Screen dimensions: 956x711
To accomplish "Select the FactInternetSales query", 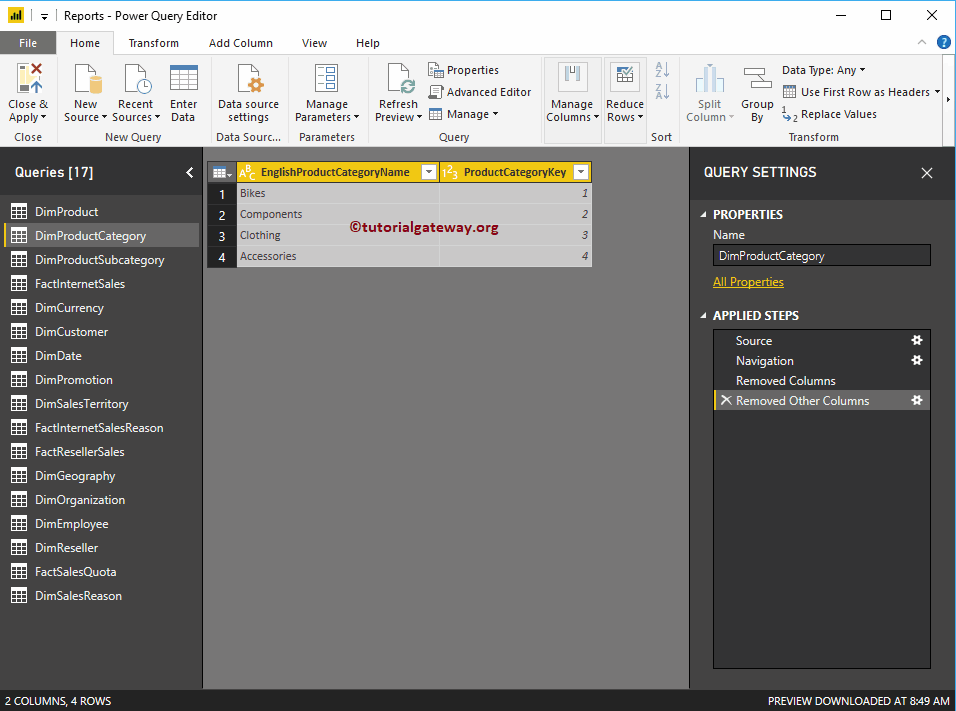I will pos(80,284).
